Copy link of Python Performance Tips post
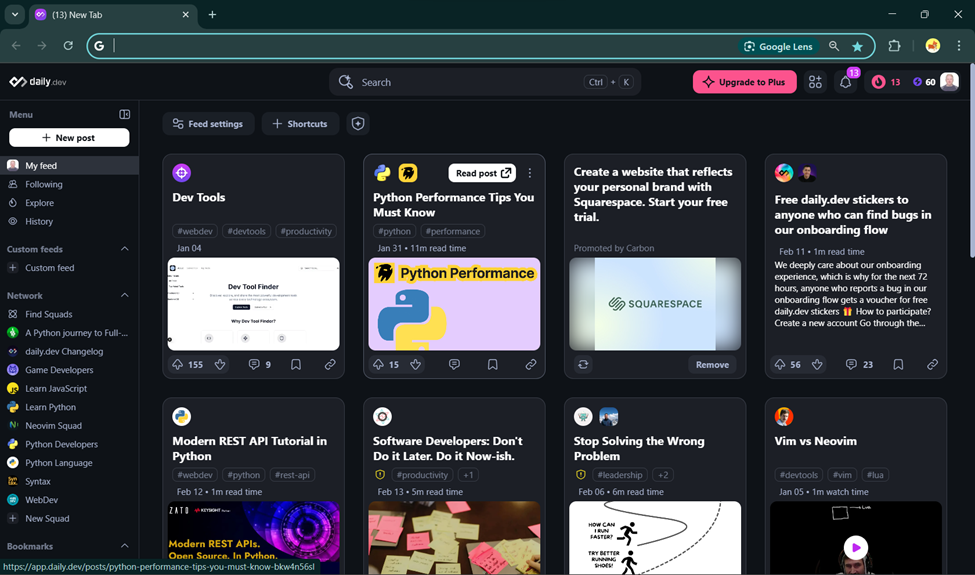The width and height of the screenshot is (975, 575). [531, 364]
